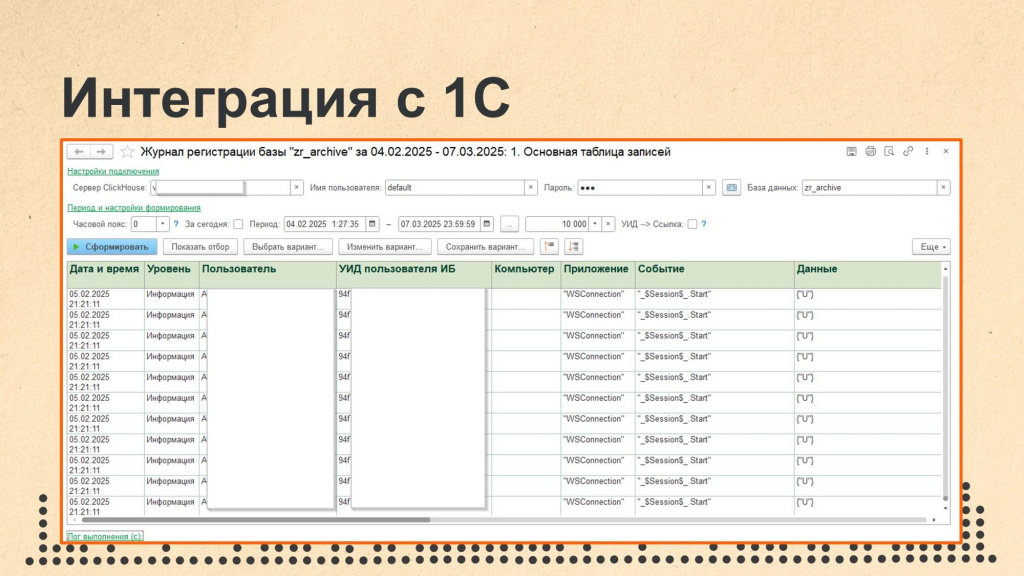
Task: Toggle the УИД --> Ссылка checkbox
Action: click(692, 224)
